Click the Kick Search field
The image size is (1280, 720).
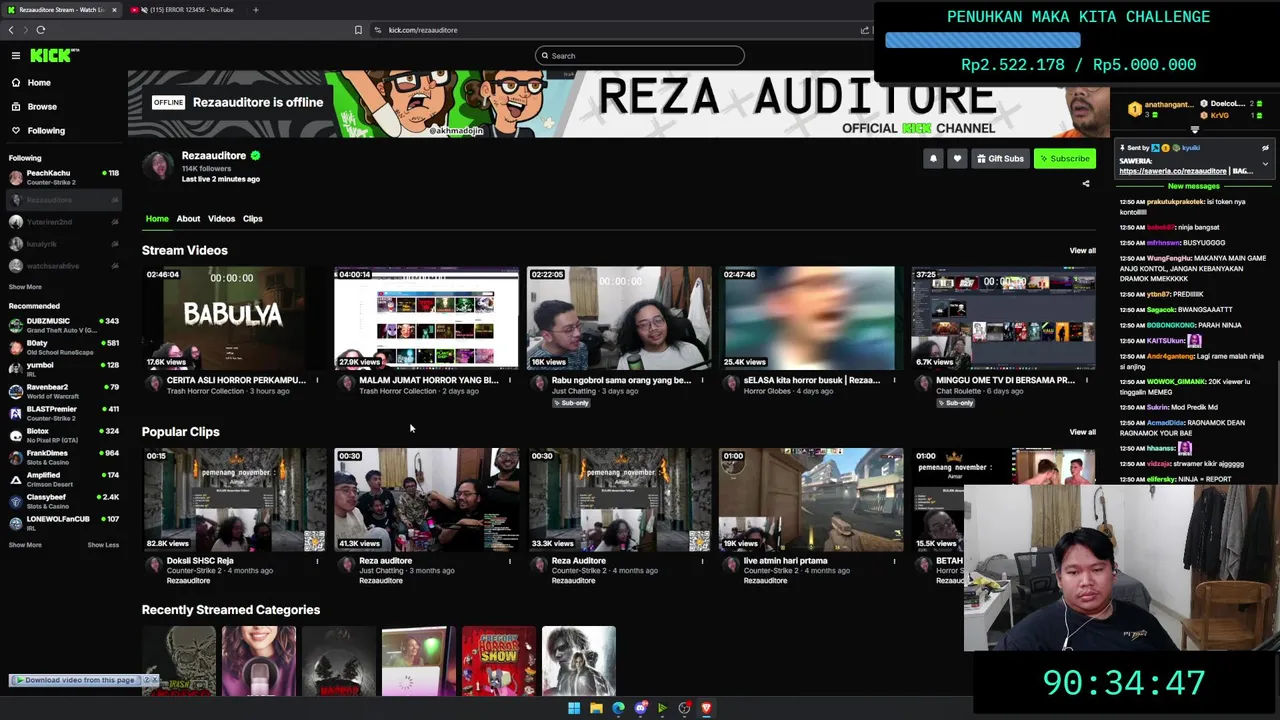640,56
